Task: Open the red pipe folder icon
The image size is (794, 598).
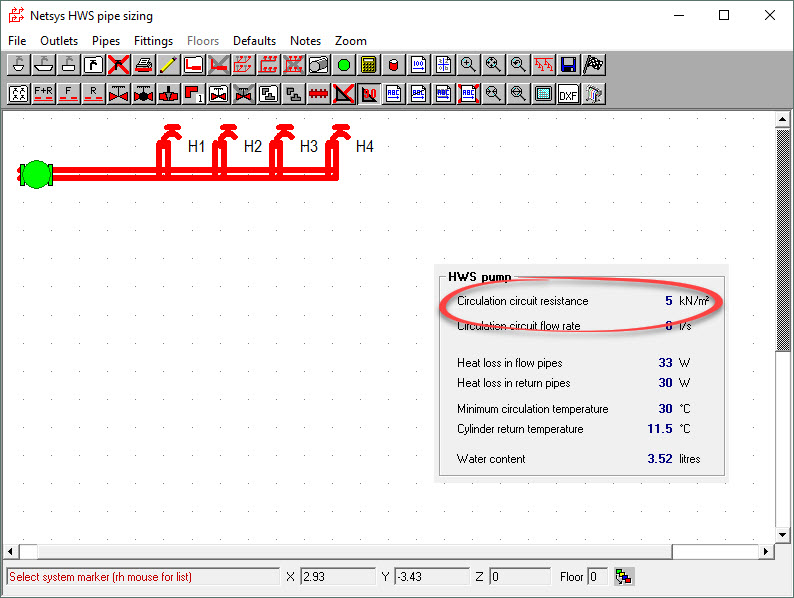Action: (x=193, y=65)
